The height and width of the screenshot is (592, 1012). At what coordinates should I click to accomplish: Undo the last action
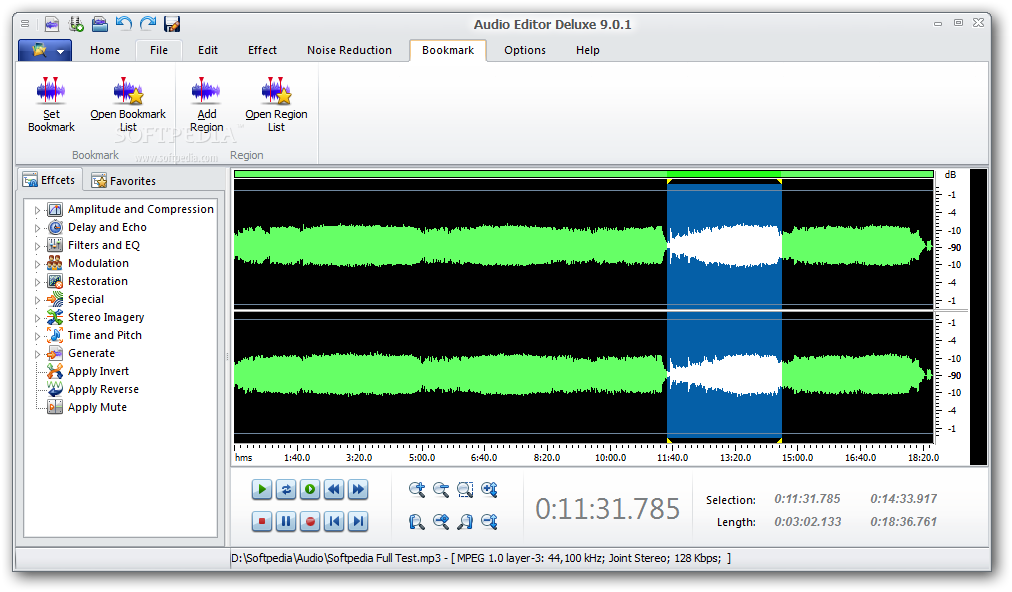coord(123,24)
